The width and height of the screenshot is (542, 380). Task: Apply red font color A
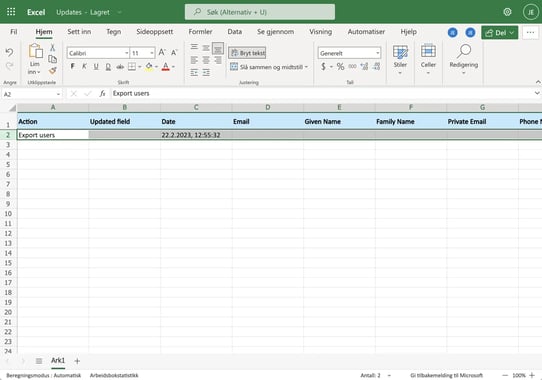coord(166,66)
